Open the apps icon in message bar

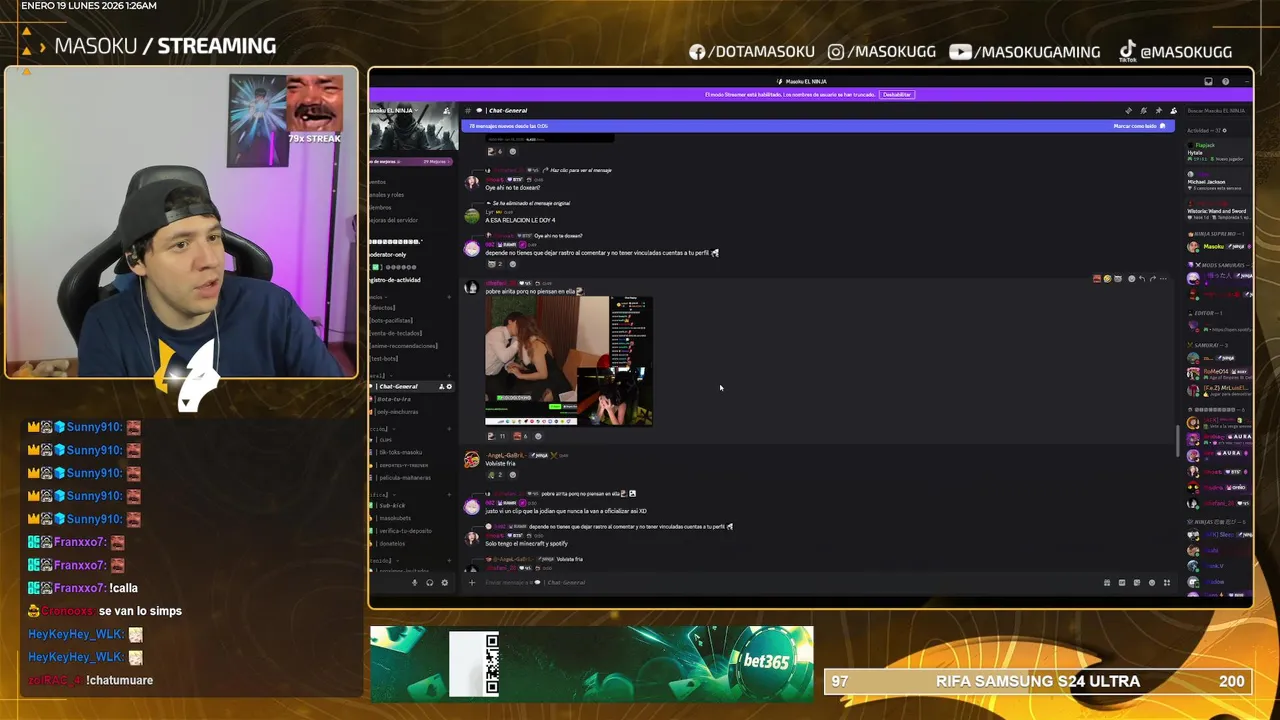point(1167,582)
